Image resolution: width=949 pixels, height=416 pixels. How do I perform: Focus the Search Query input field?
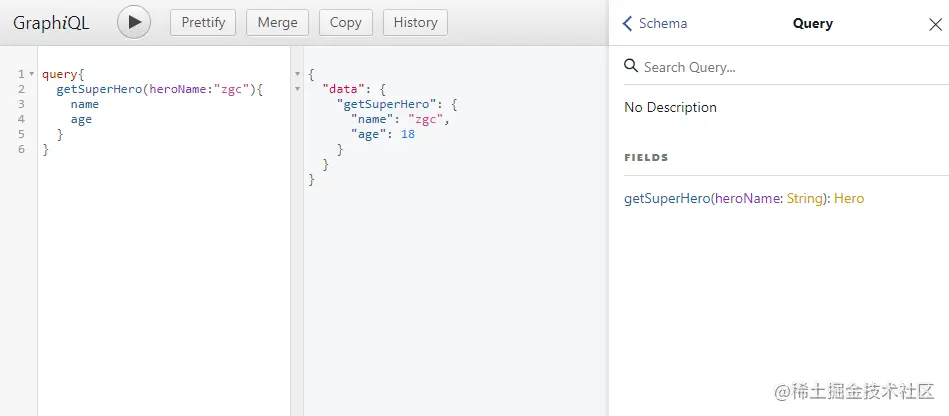click(x=780, y=67)
